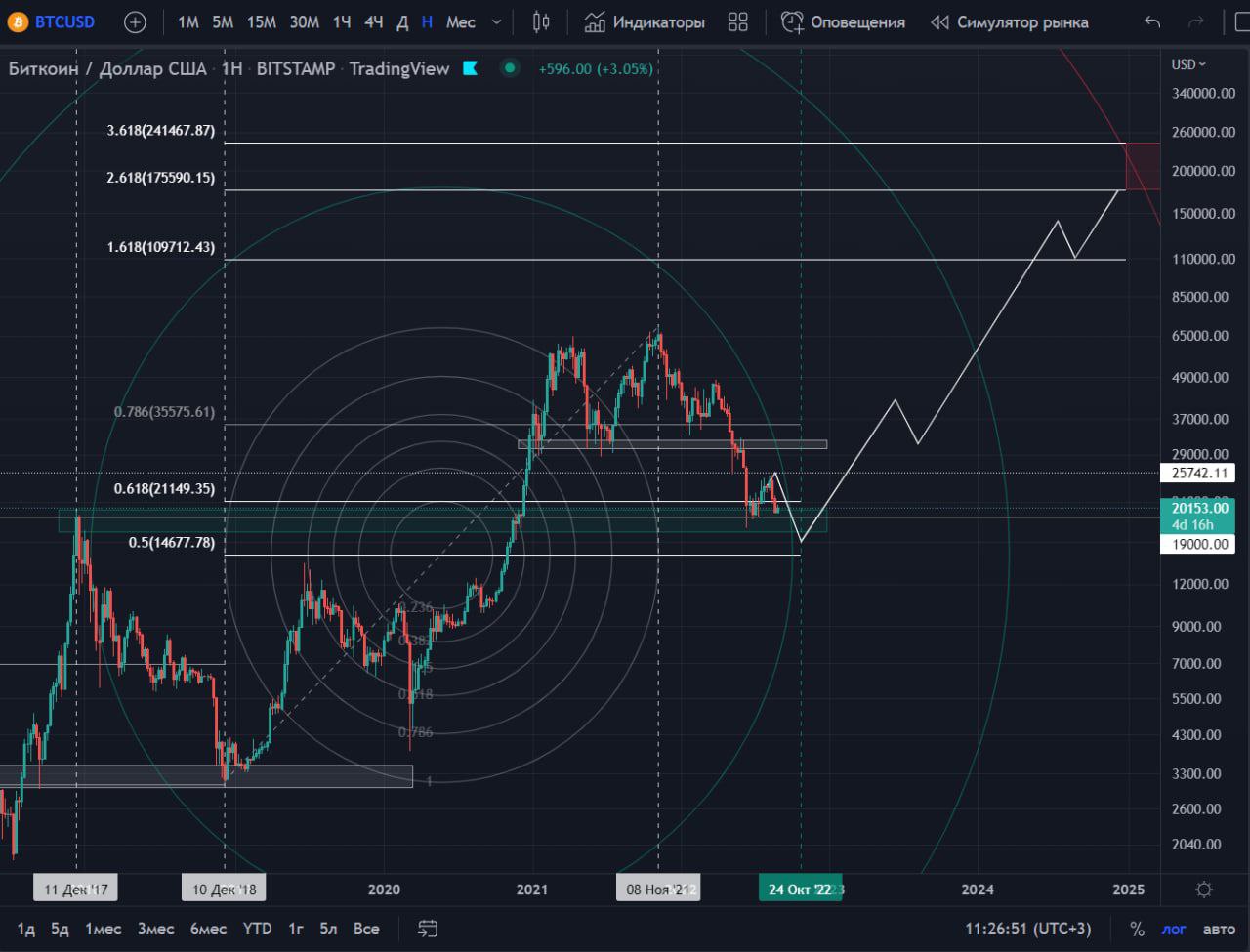Select the Все all-time range
Screen dimensions: 1250x952
(366, 929)
